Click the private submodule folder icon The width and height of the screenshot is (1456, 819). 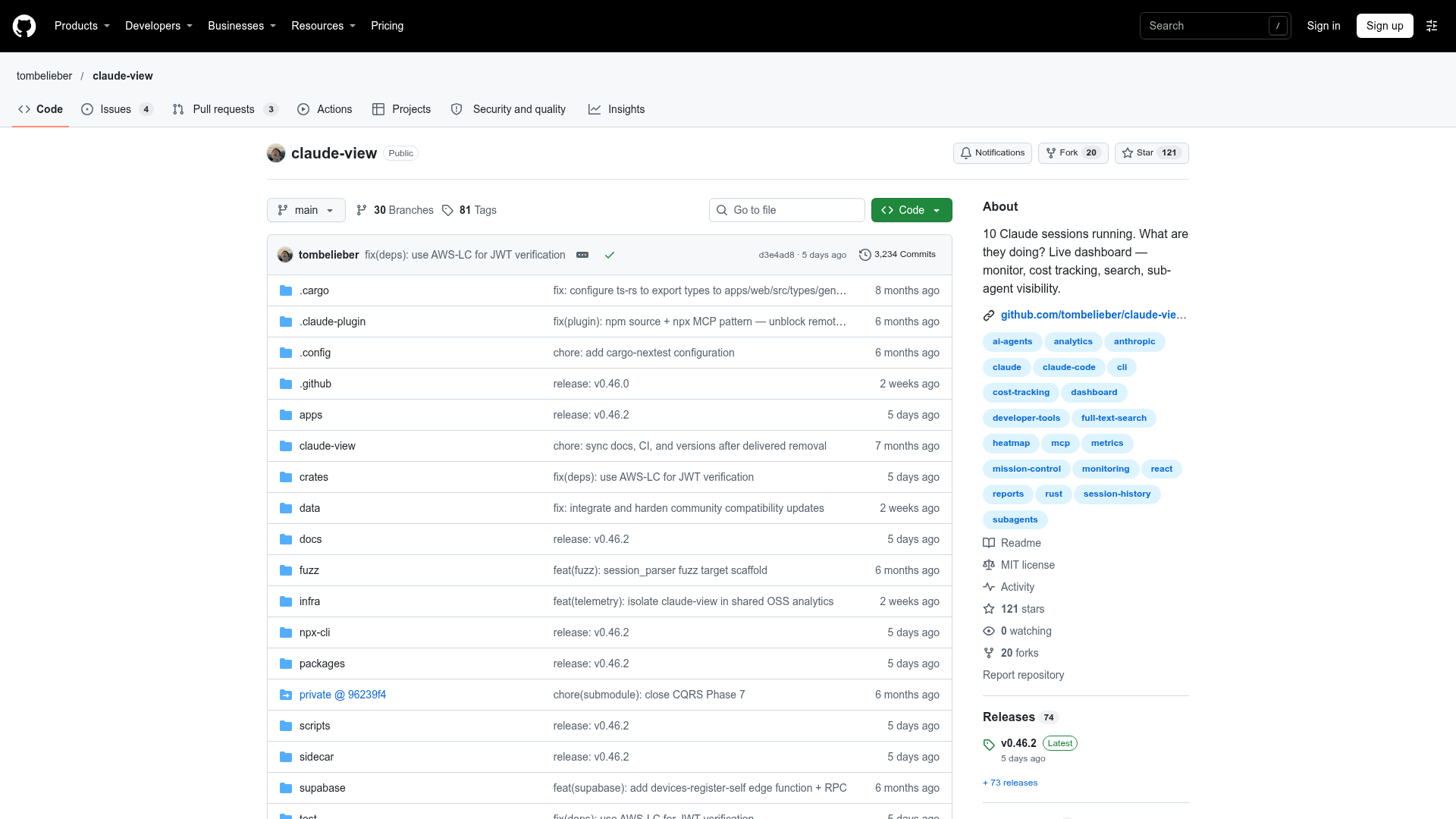286,695
